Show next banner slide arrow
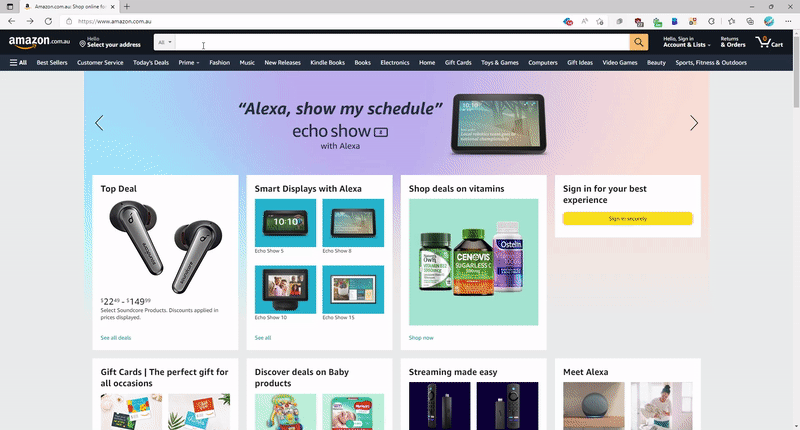Image resolution: width=800 pixels, height=430 pixels. tap(694, 123)
